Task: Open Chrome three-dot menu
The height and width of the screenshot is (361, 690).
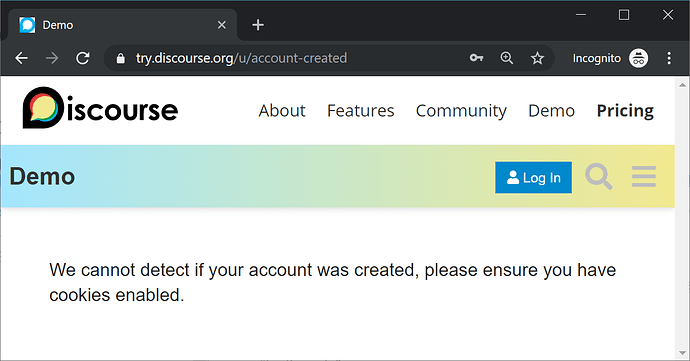Action: tap(669, 58)
